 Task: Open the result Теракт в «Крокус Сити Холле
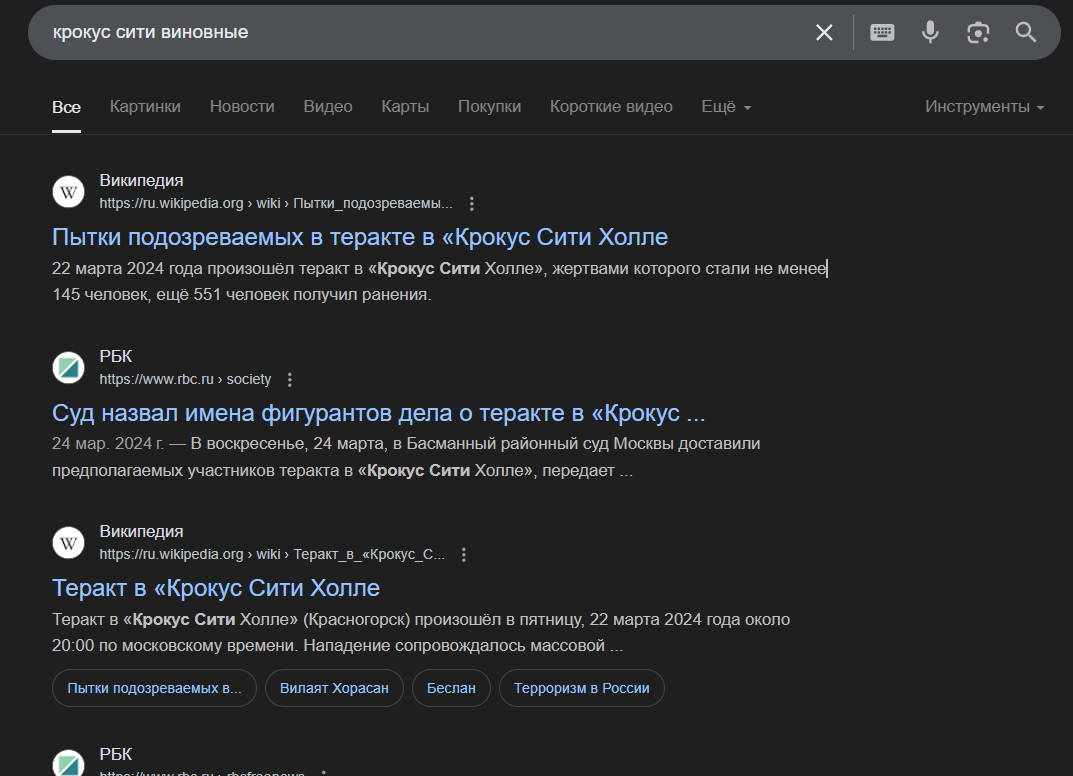coord(216,588)
